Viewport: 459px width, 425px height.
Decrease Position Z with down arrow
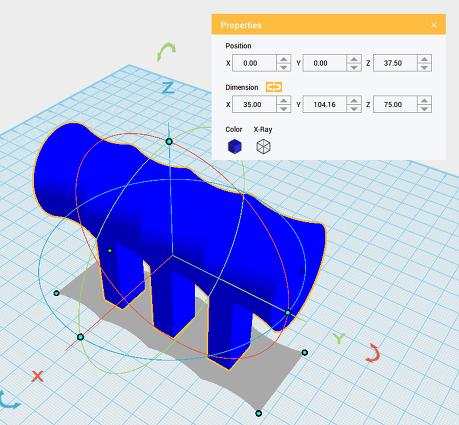click(x=425, y=67)
